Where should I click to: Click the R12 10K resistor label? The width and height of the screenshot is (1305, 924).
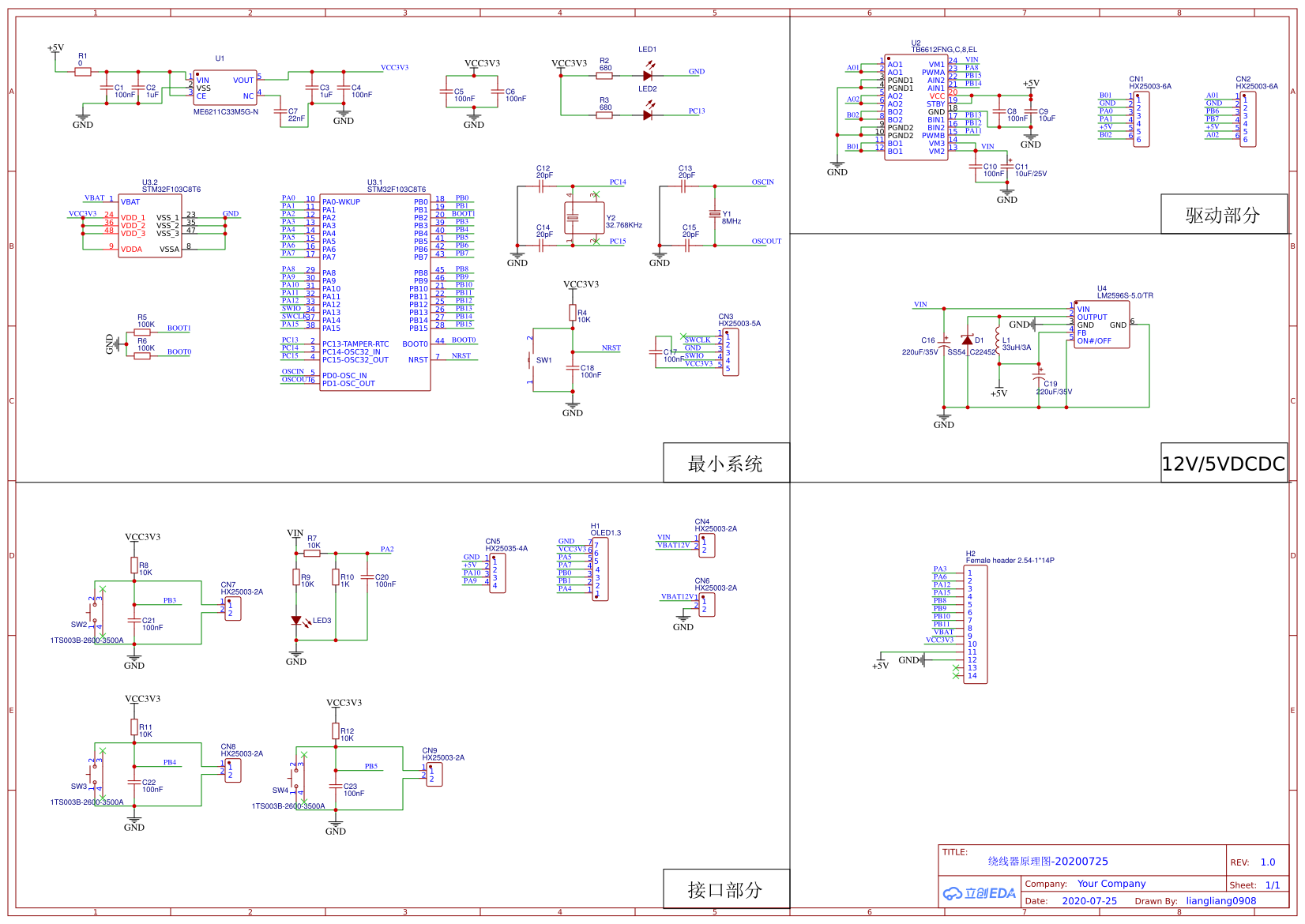tap(347, 735)
